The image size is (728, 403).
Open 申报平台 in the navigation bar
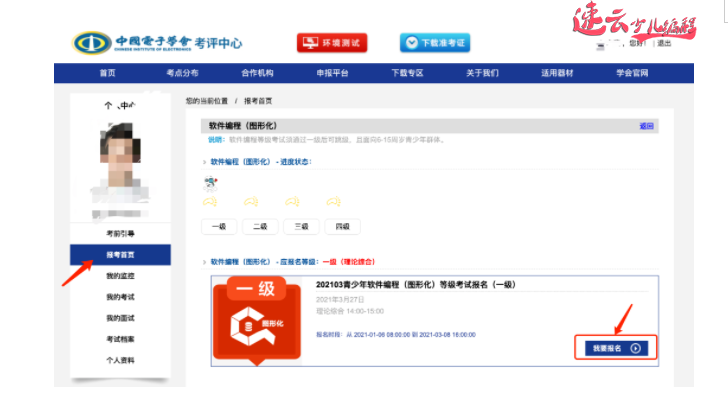pyautogui.click(x=332, y=73)
